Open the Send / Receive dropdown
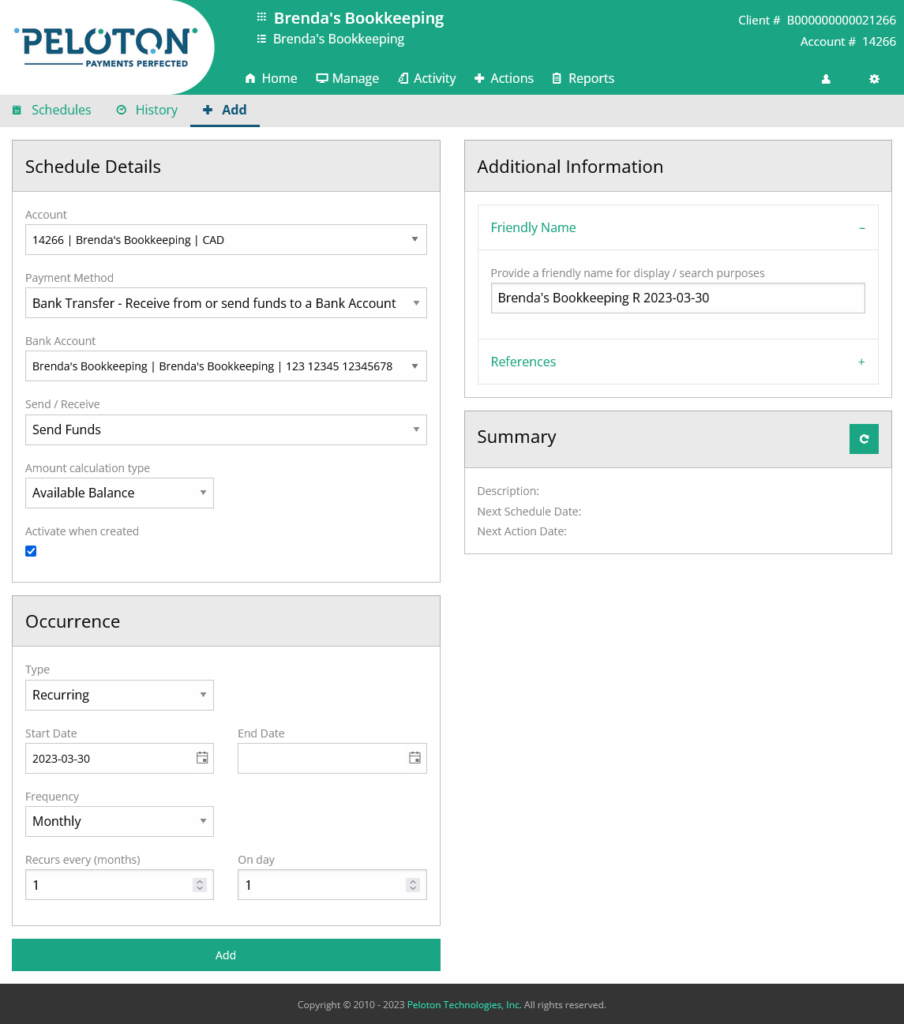 point(226,430)
